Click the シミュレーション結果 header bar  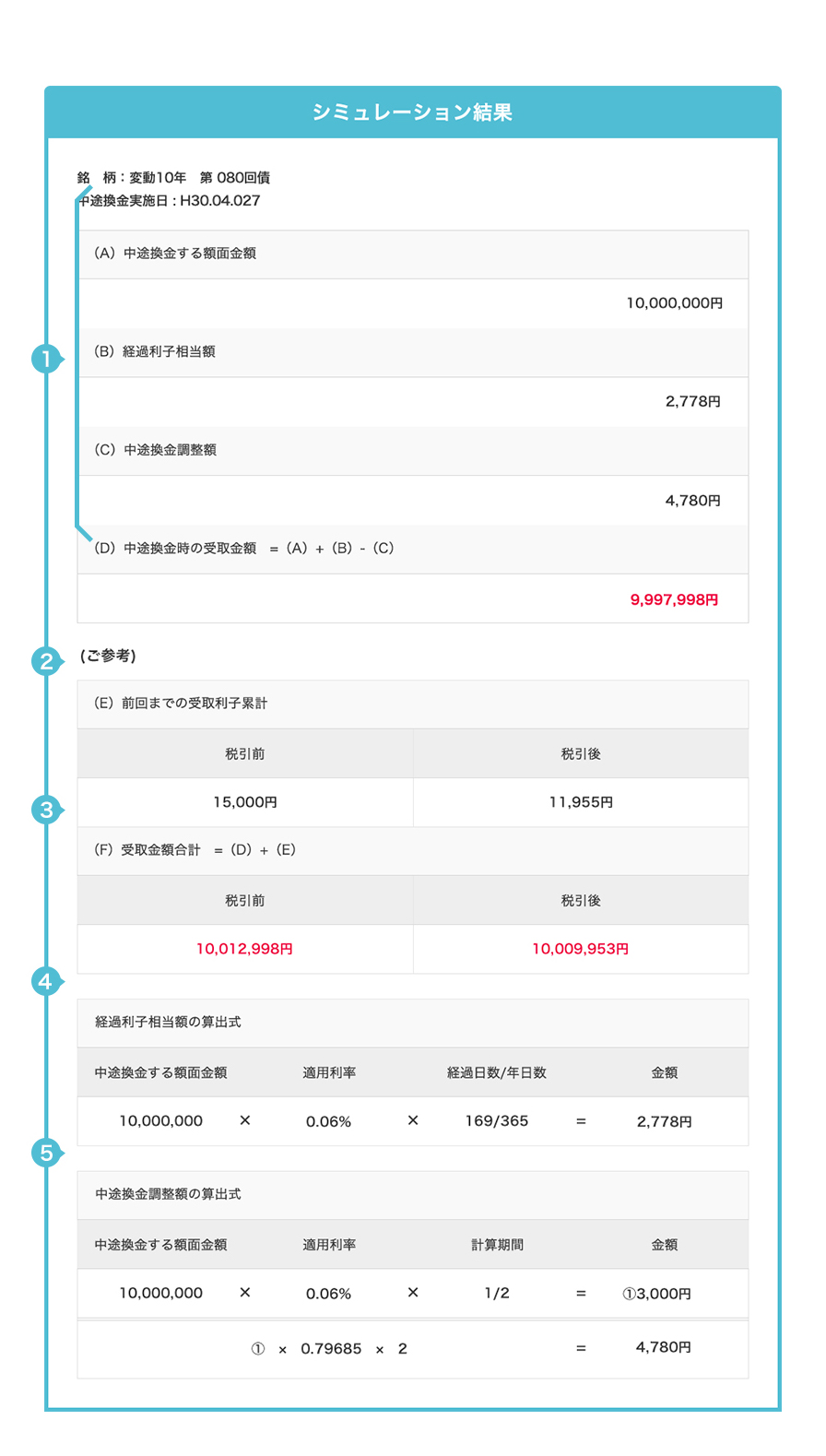[x=412, y=112]
